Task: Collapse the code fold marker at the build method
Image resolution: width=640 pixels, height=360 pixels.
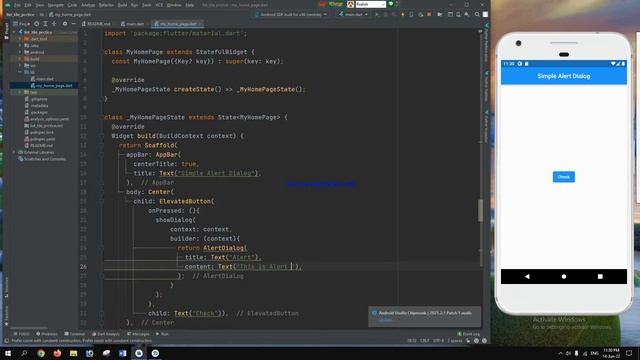Action: 101,136
